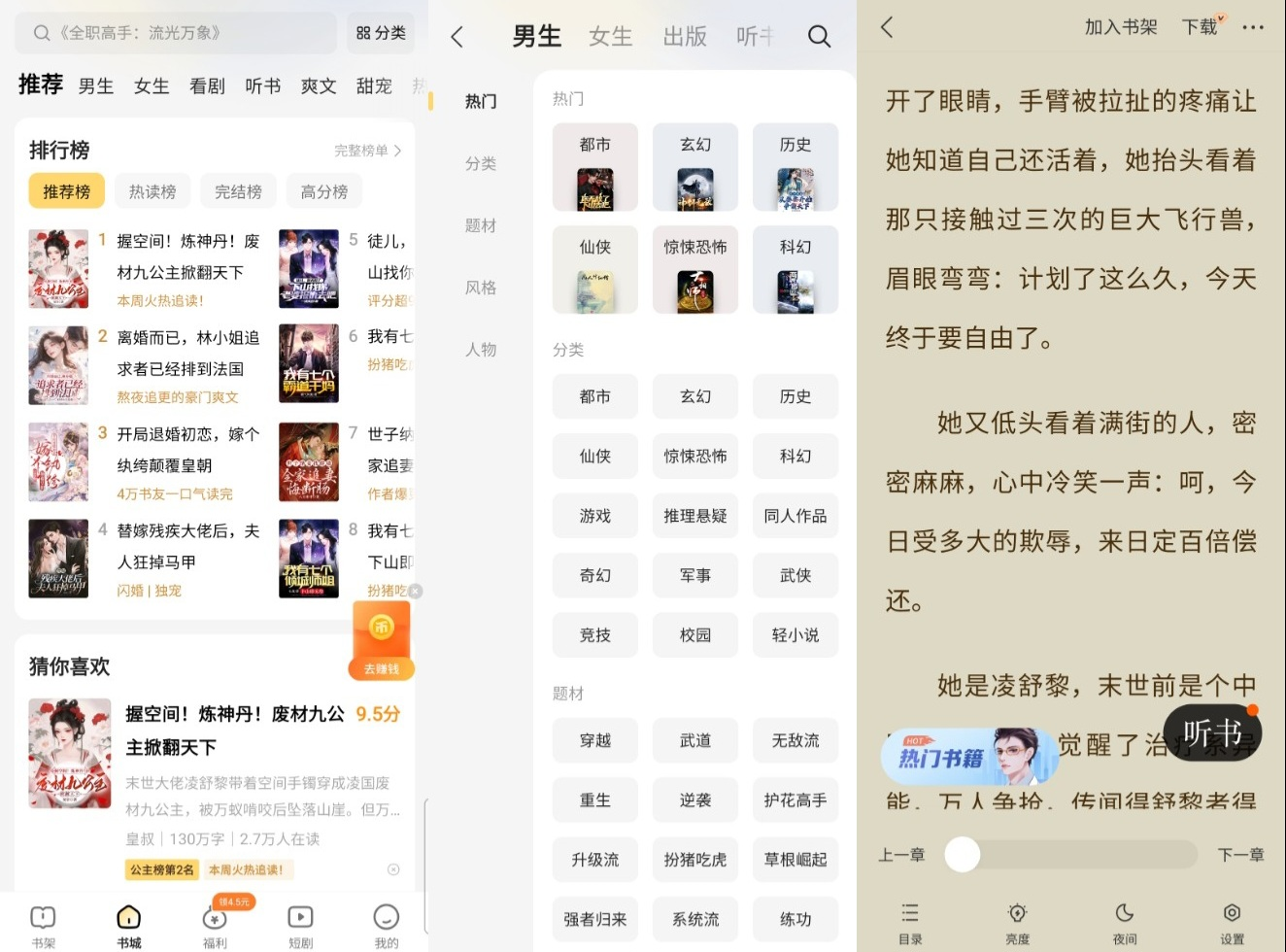The image size is (1286, 952).
Task: Choose 护花高手 theme button
Action: [x=795, y=800]
